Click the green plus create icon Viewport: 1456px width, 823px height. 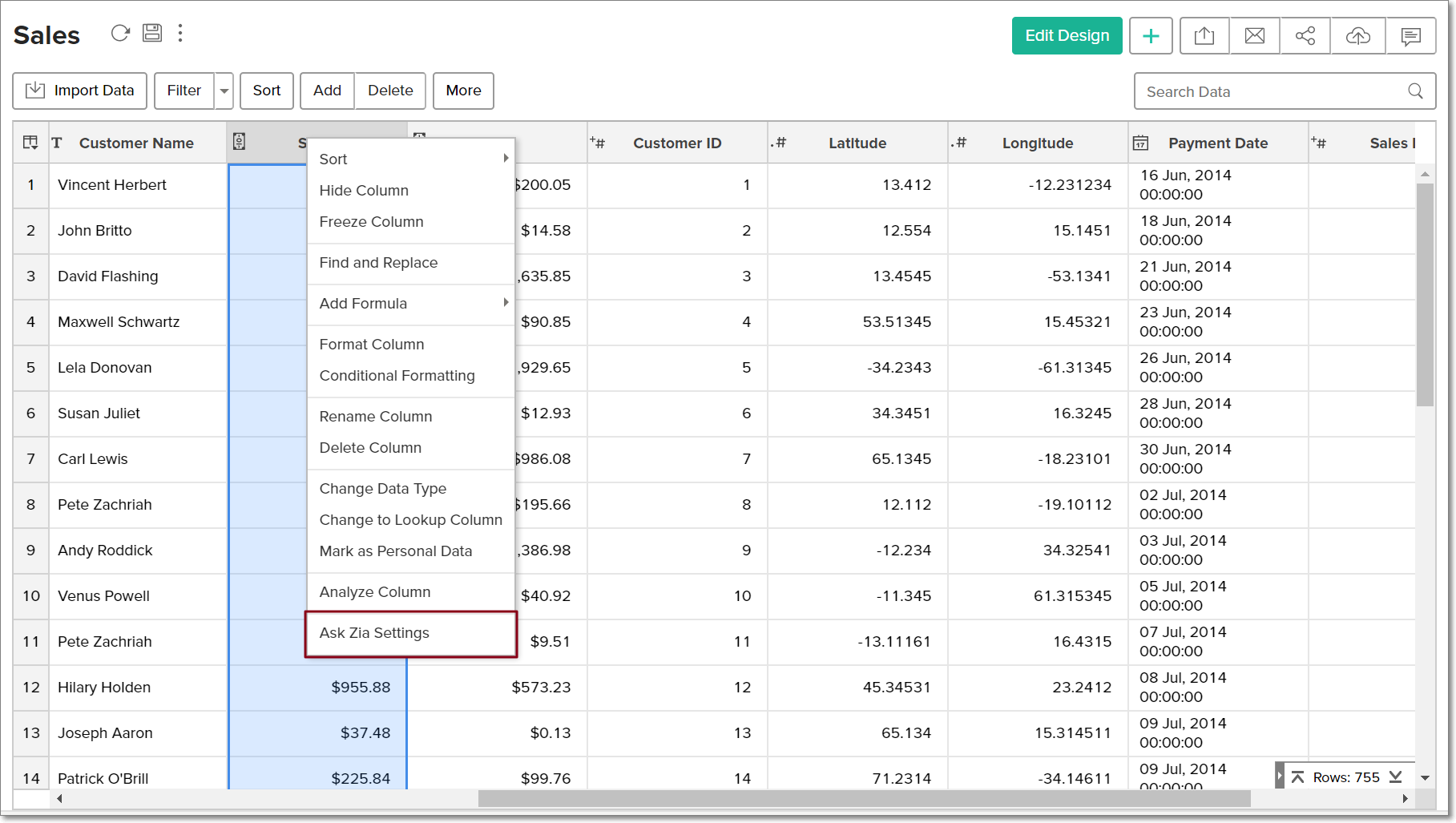[1151, 36]
